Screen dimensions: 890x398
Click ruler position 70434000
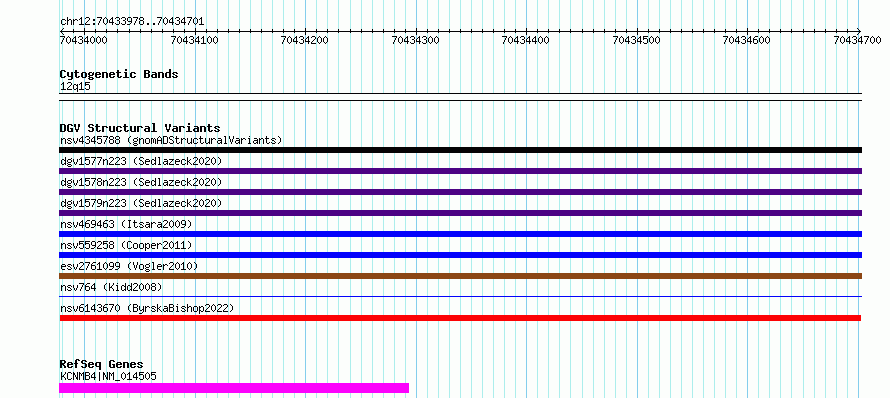(82, 40)
